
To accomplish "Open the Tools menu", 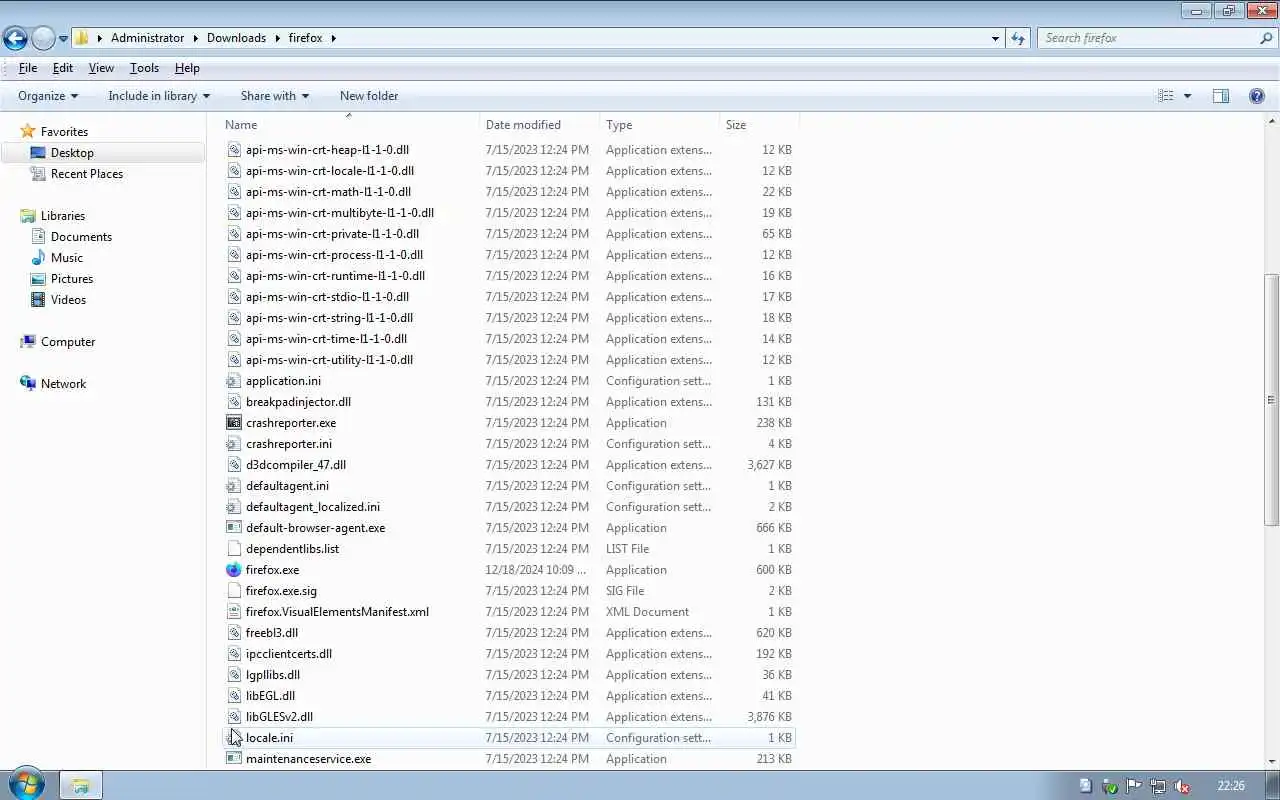I will (144, 68).
